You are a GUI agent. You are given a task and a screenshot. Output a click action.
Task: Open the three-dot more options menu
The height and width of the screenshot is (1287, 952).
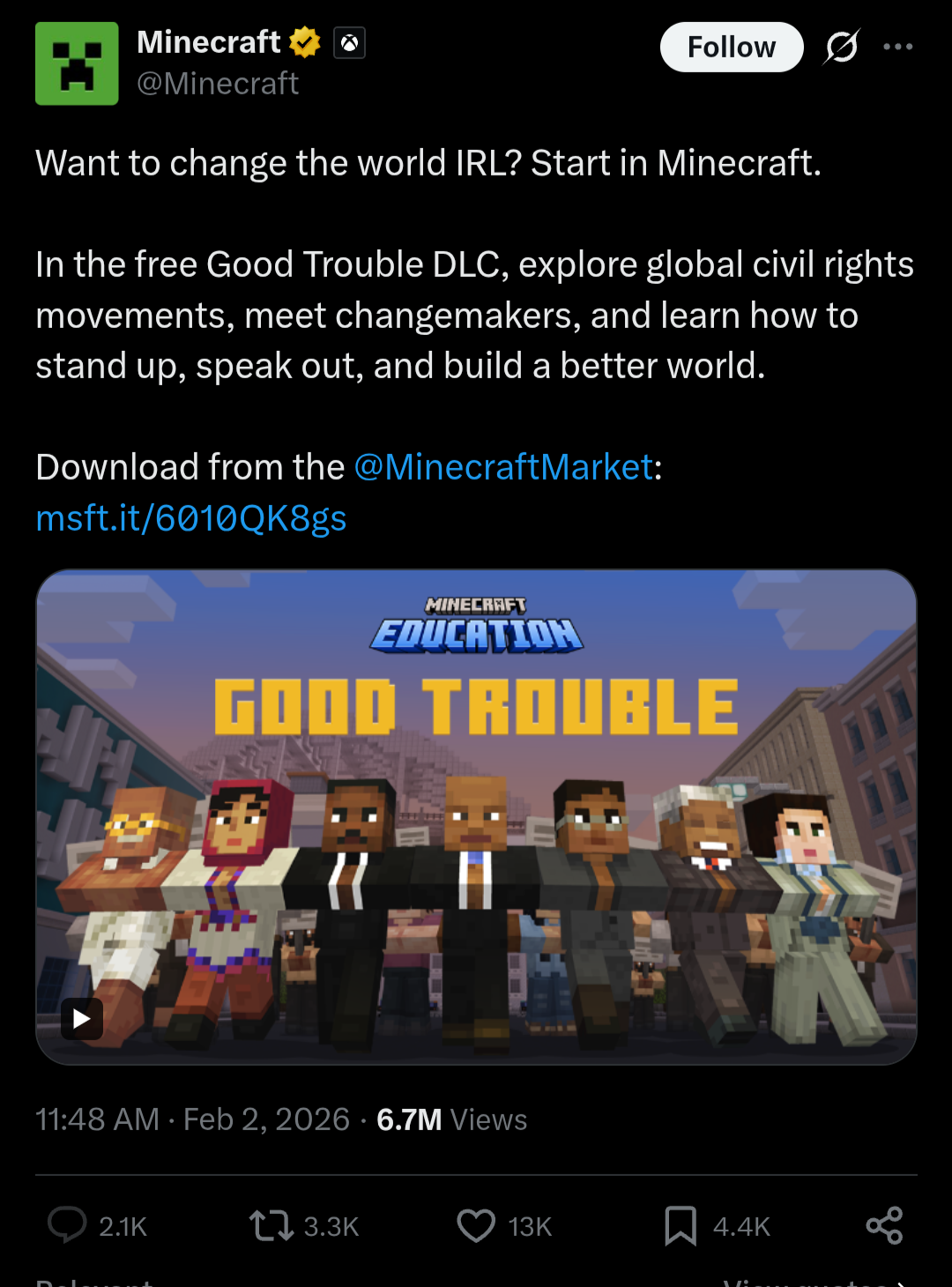(897, 47)
